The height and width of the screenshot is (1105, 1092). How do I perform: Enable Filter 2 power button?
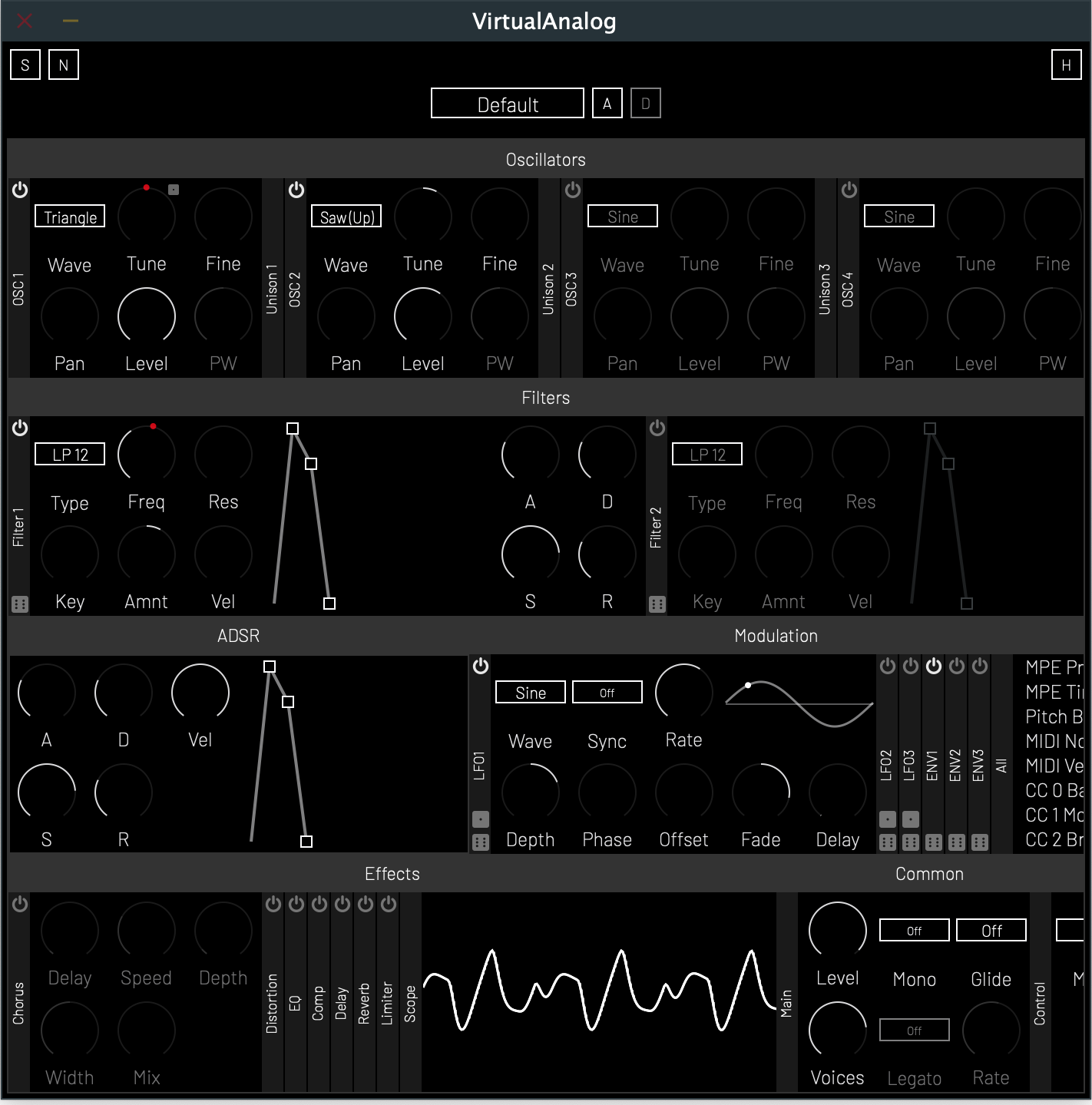657,428
